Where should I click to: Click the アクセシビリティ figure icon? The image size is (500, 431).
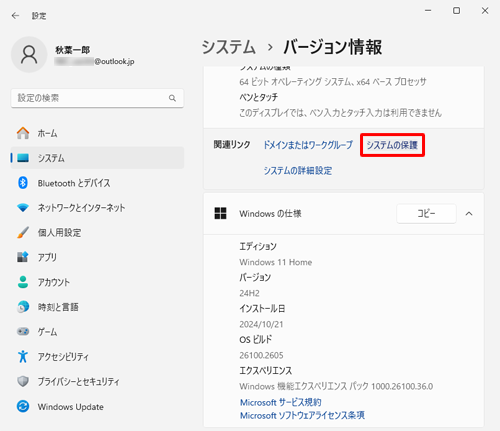coord(23,356)
